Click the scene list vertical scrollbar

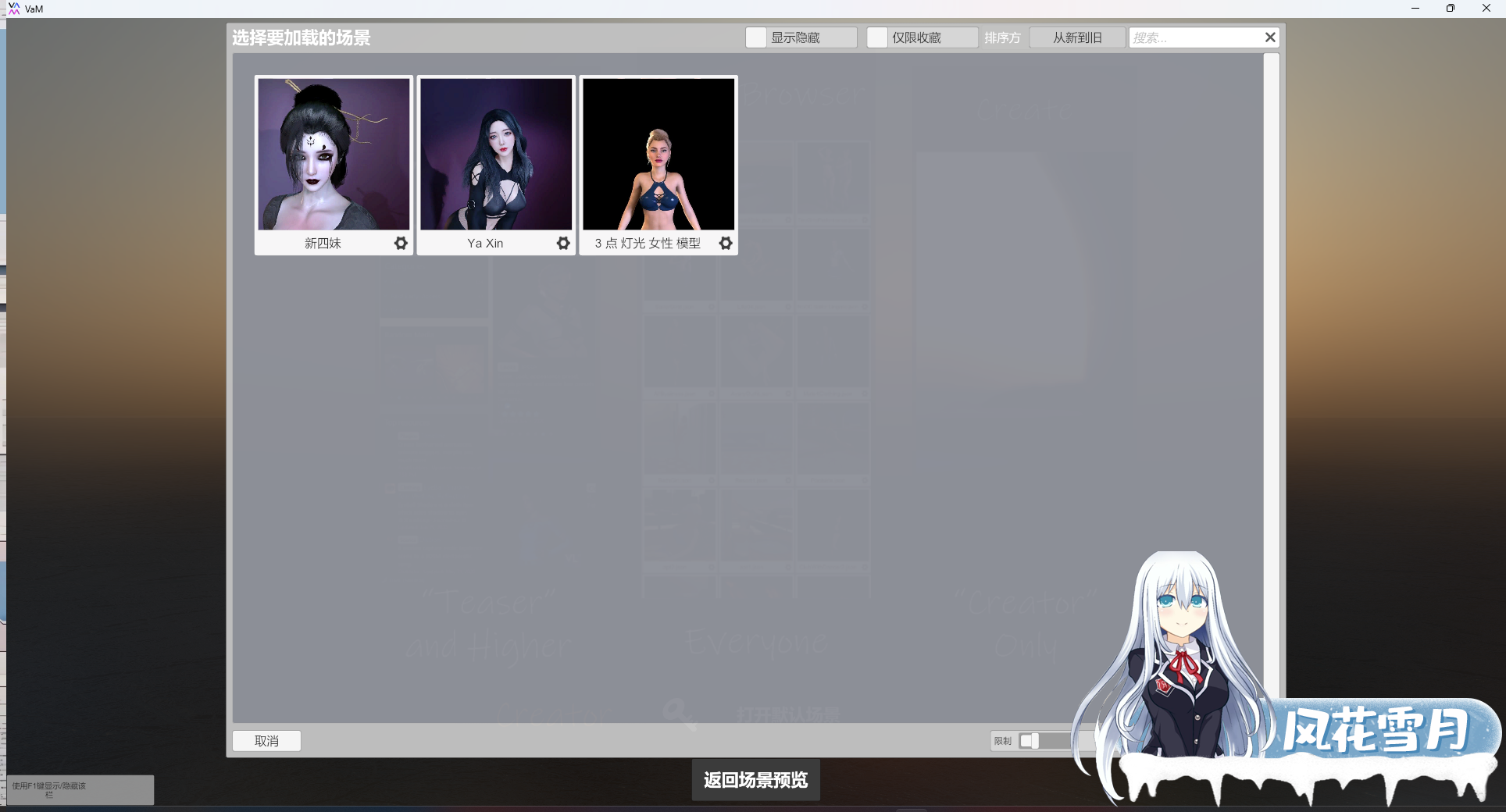click(1271, 312)
